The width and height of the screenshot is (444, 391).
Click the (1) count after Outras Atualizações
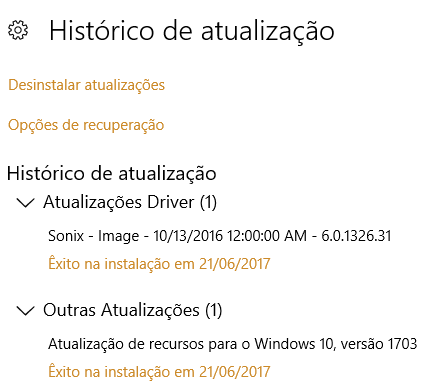[213, 310]
